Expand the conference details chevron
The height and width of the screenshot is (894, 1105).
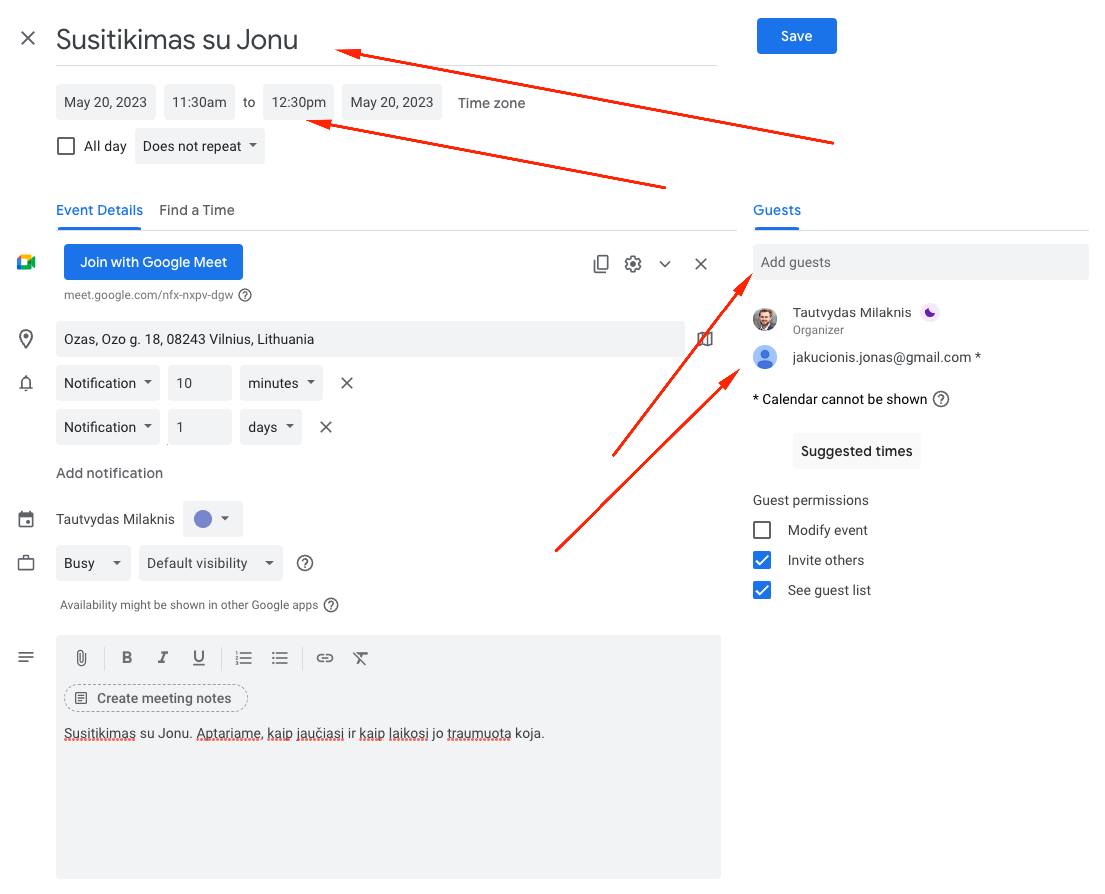[x=665, y=264]
